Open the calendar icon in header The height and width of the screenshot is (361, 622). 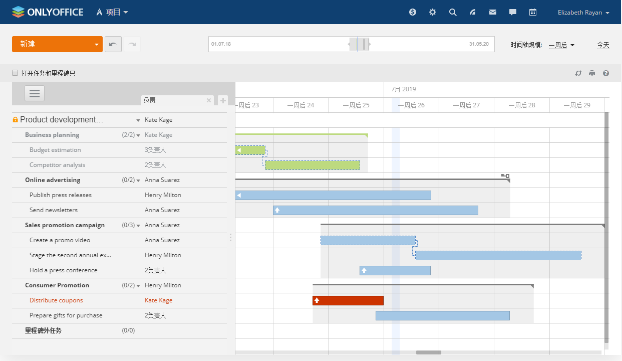[x=533, y=12]
